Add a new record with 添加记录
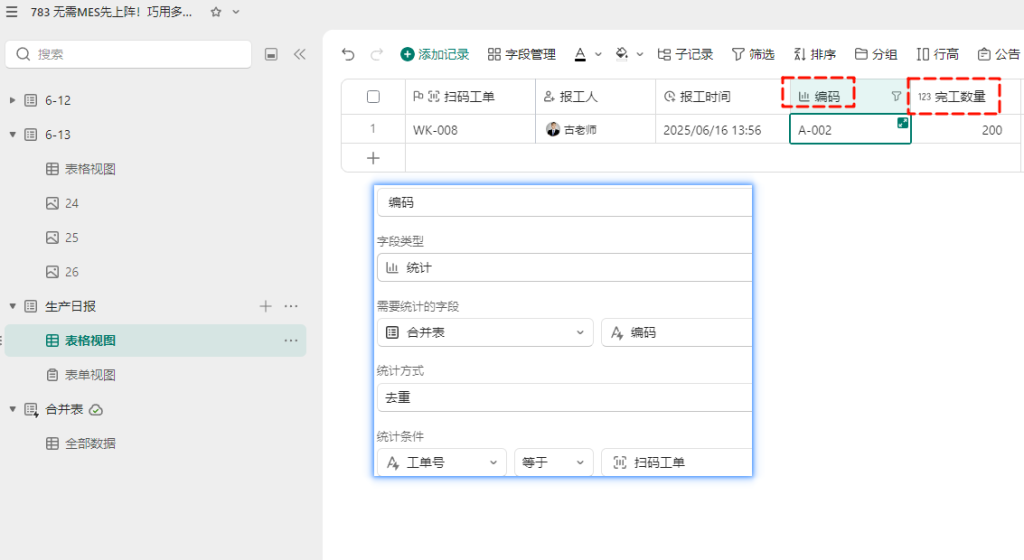 tap(435, 54)
